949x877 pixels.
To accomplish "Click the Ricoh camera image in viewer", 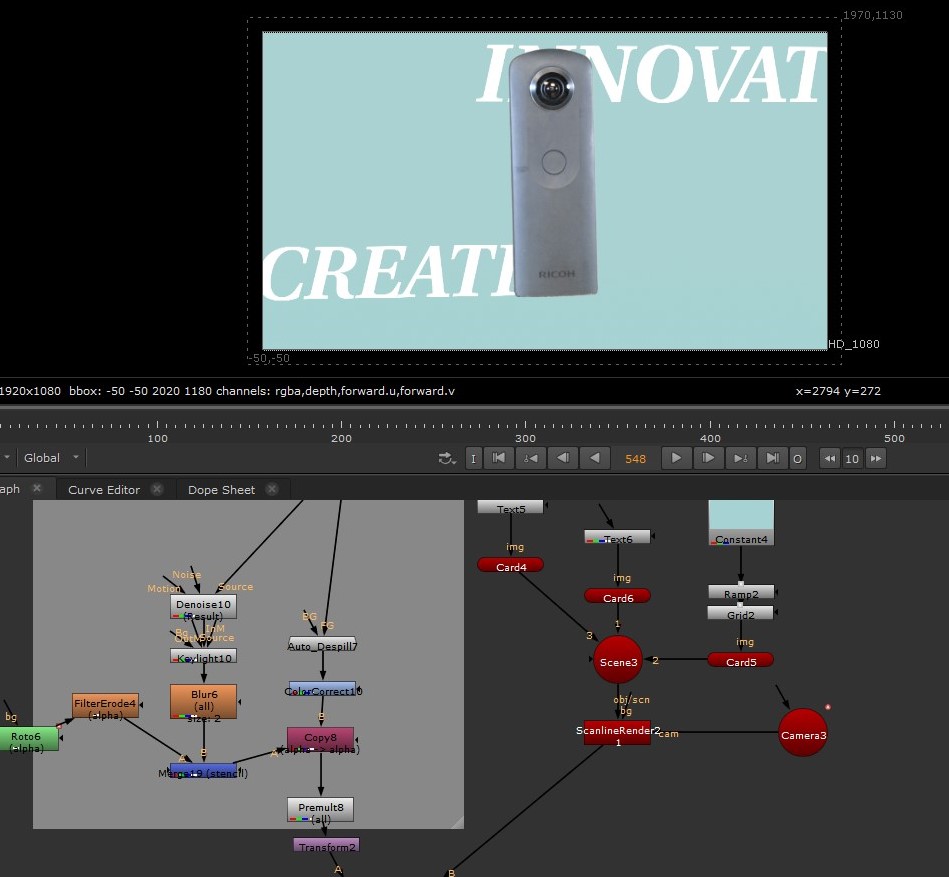I will [553, 172].
